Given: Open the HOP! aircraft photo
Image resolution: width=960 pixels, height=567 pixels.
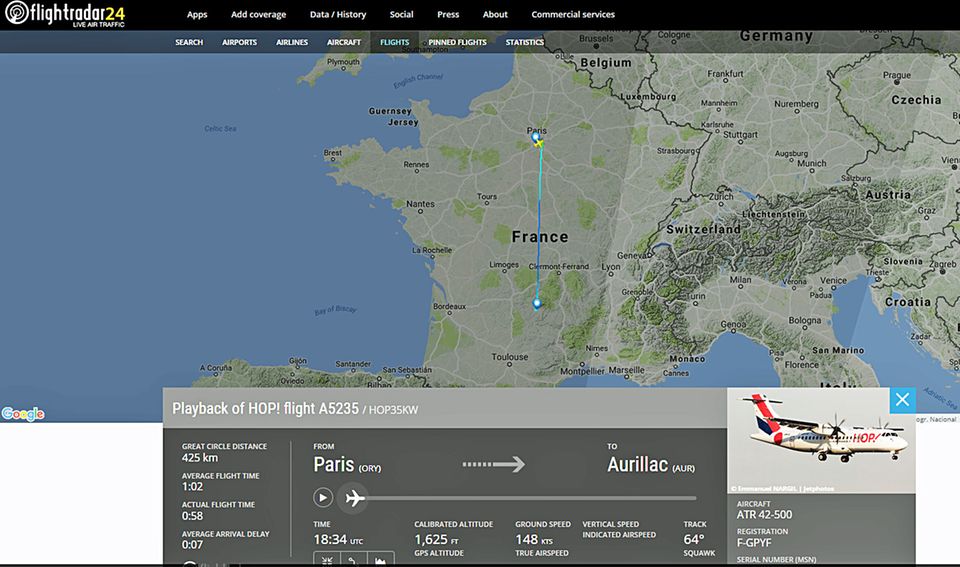Looking at the screenshot, I should pyautogui.click(x=820, y=440).
